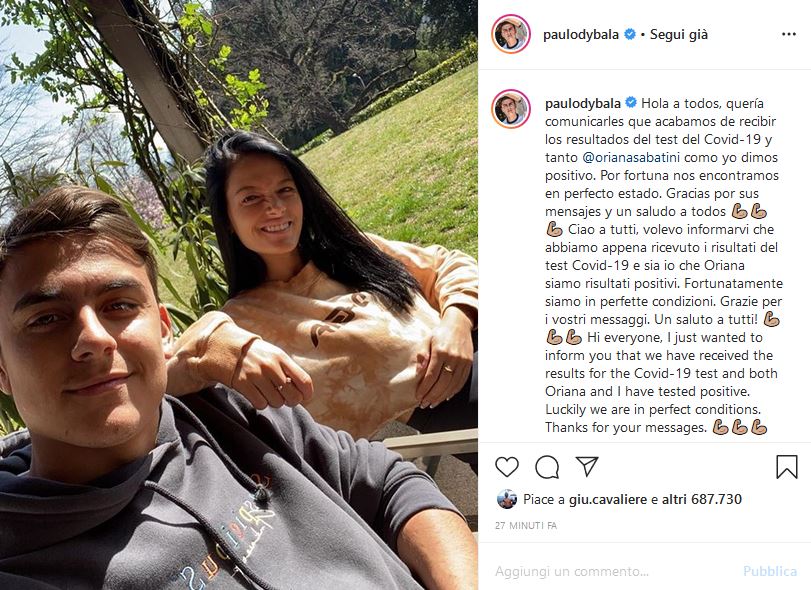
Task: Open paulodybala username in header
Action: (x=581, y=35)
